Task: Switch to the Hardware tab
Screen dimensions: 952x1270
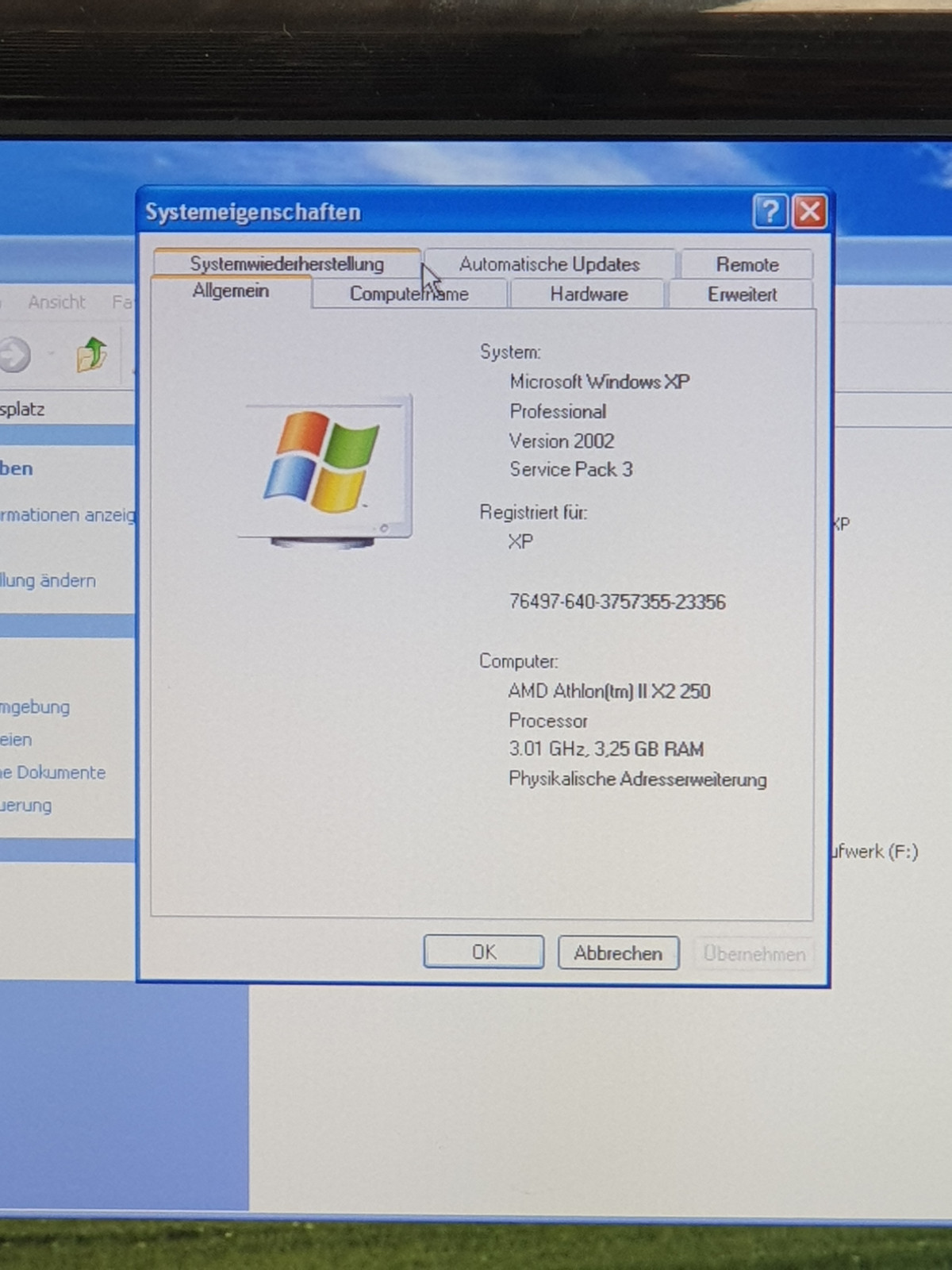Action: (589, 294)
